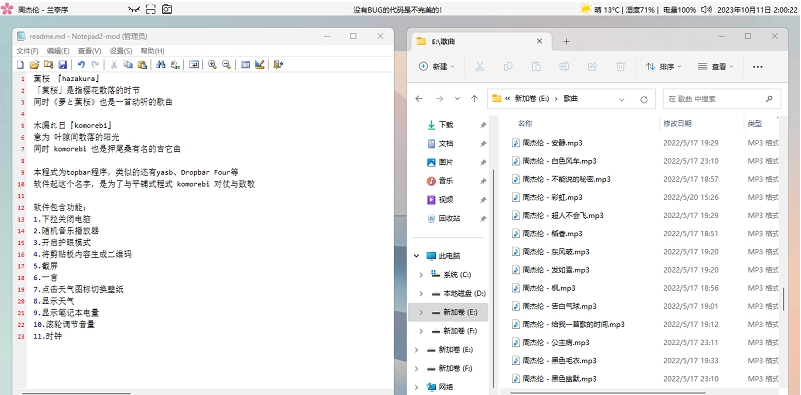Open the Explorer see-more ellipsis button

coord(758,66)
